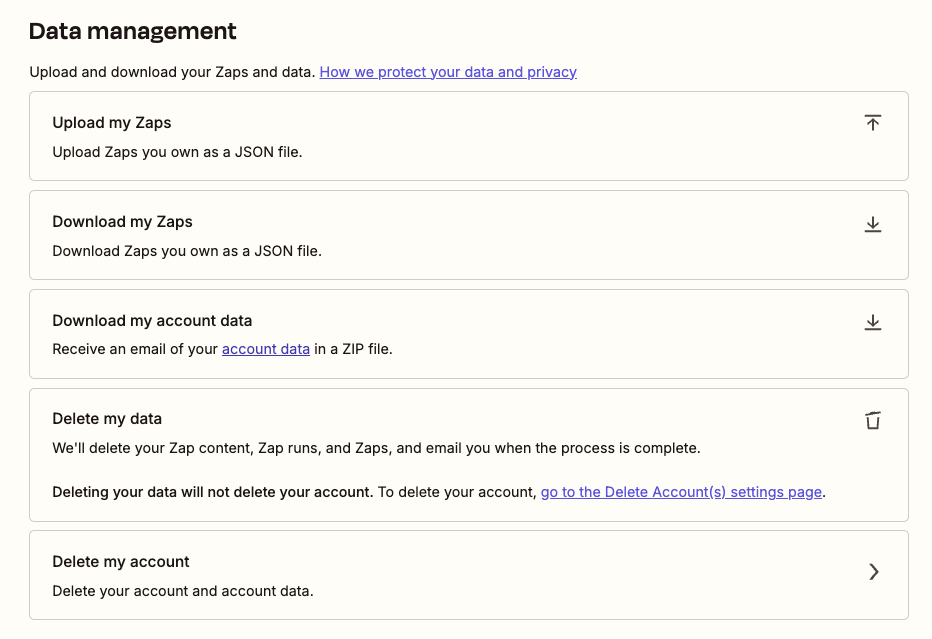Start downloading Zaps using the download arrow icon
Image resolution: width=932 pixels, height=639 pixels.
click(x=872, y=224)
